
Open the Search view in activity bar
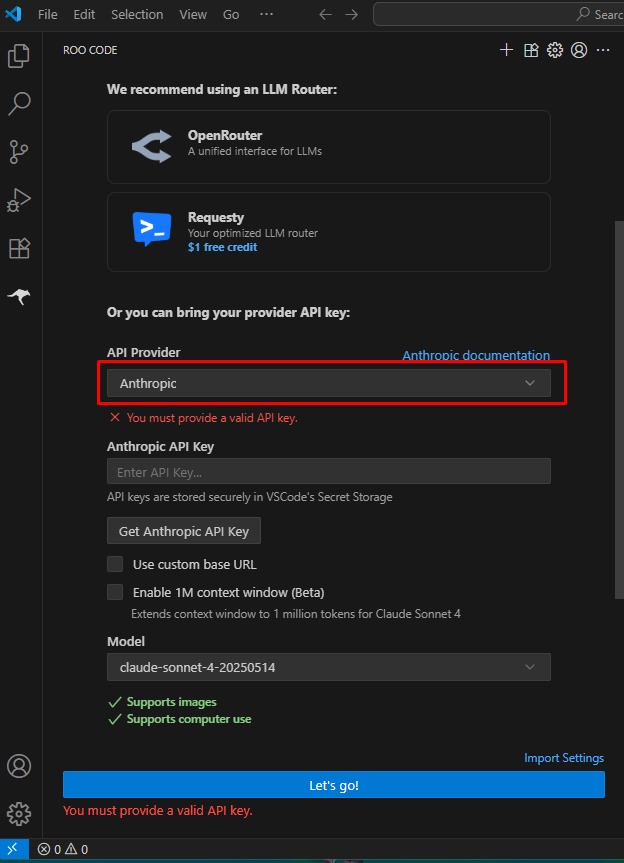coord(19,104)
